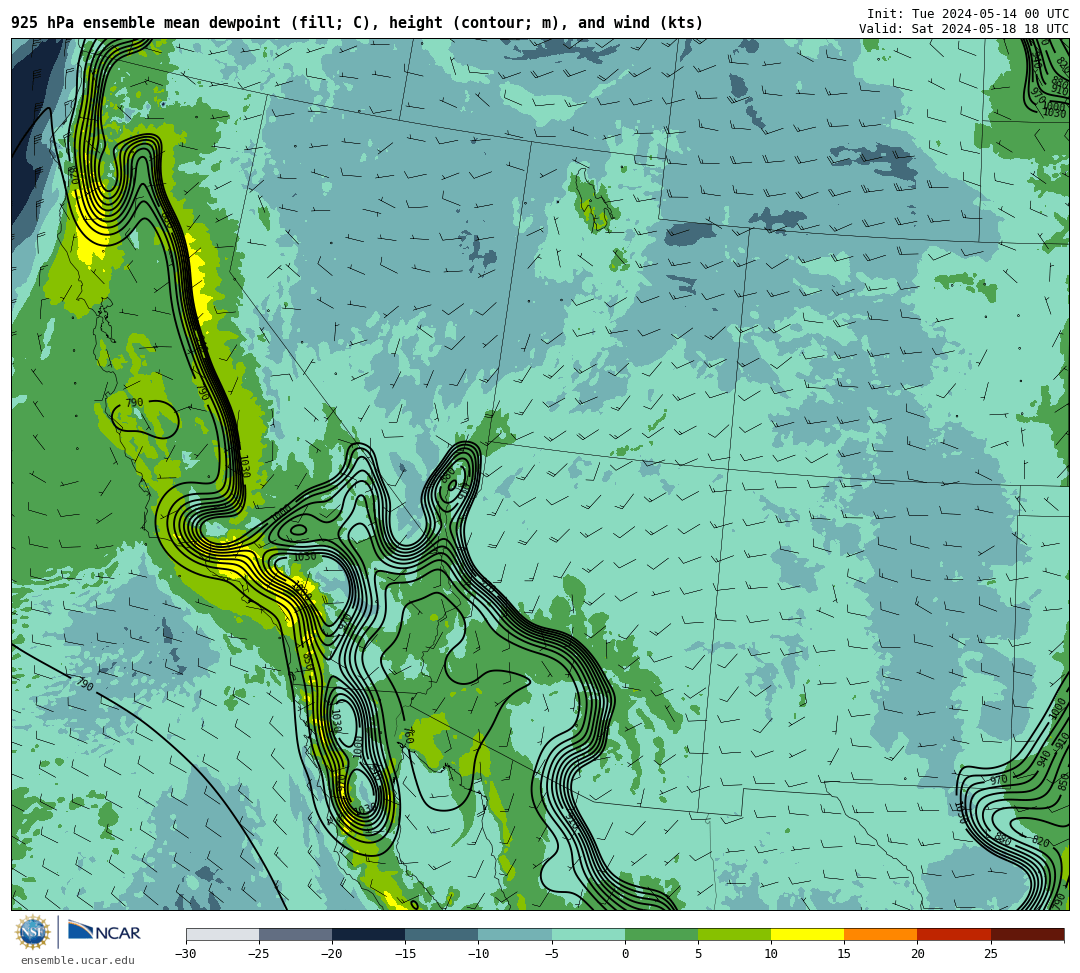Viewport: 1080px width, 973px height.
Task: Click the NCAR logo
Action: coord(104,932)
